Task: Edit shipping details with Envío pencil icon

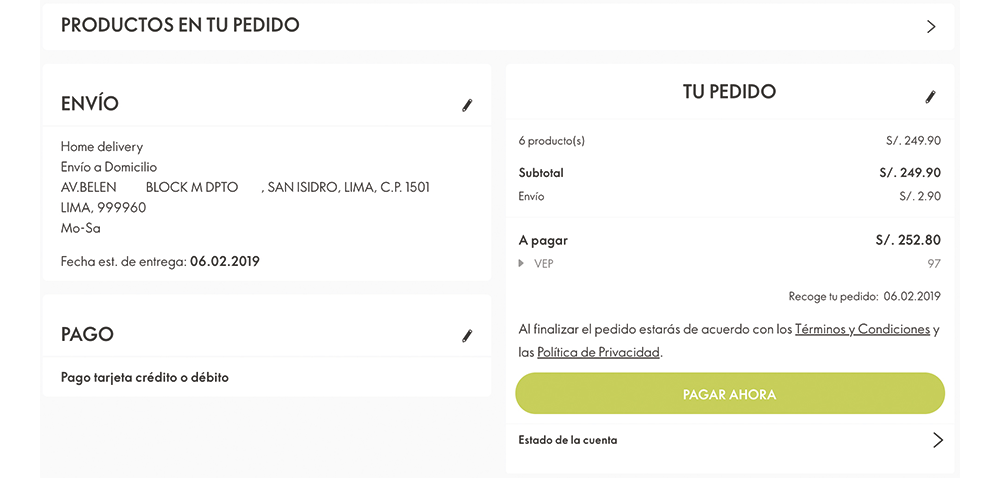Action: [x=467, y=105]
